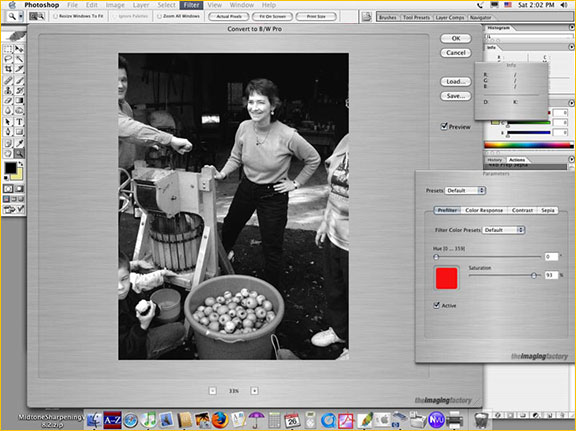Image resolution: width=576 pixels, height=431 pixels.
Task: Select the Eraser tool
Action: pos(8,100)
